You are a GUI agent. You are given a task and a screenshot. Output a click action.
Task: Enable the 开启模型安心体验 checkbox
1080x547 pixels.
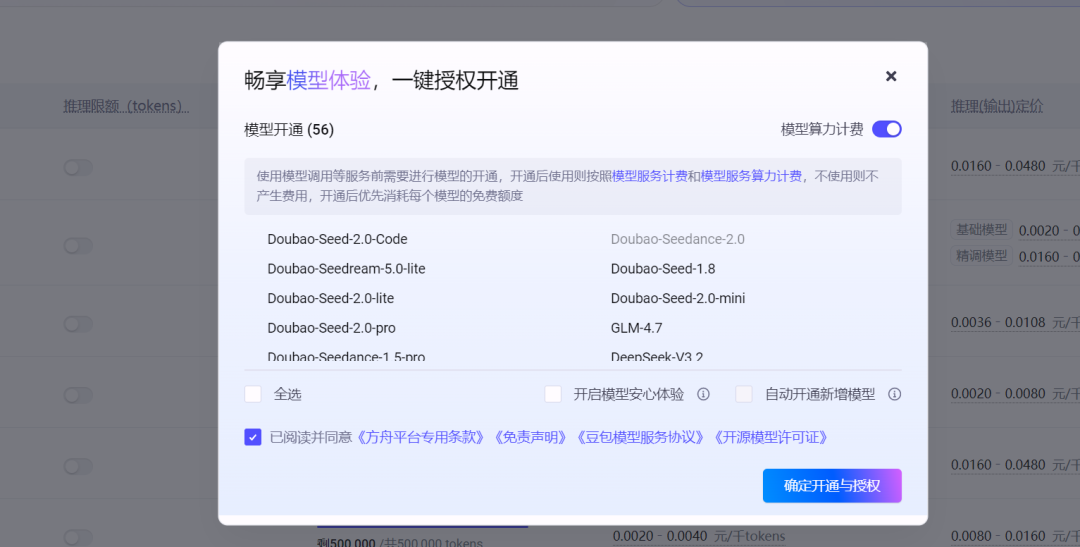(x=553, y=394)
